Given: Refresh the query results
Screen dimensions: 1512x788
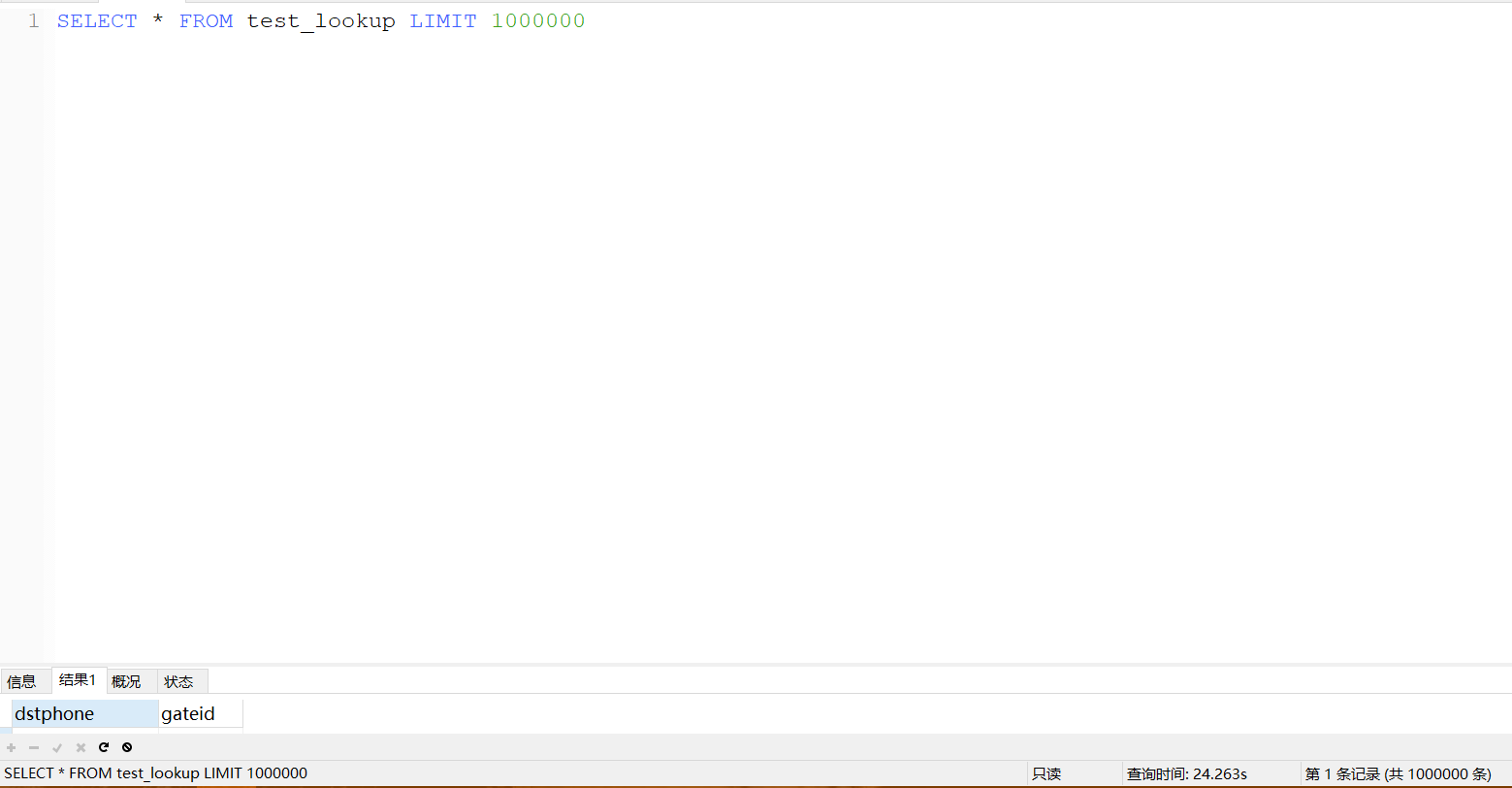Looking at the screenshot, I should (104, 747).
